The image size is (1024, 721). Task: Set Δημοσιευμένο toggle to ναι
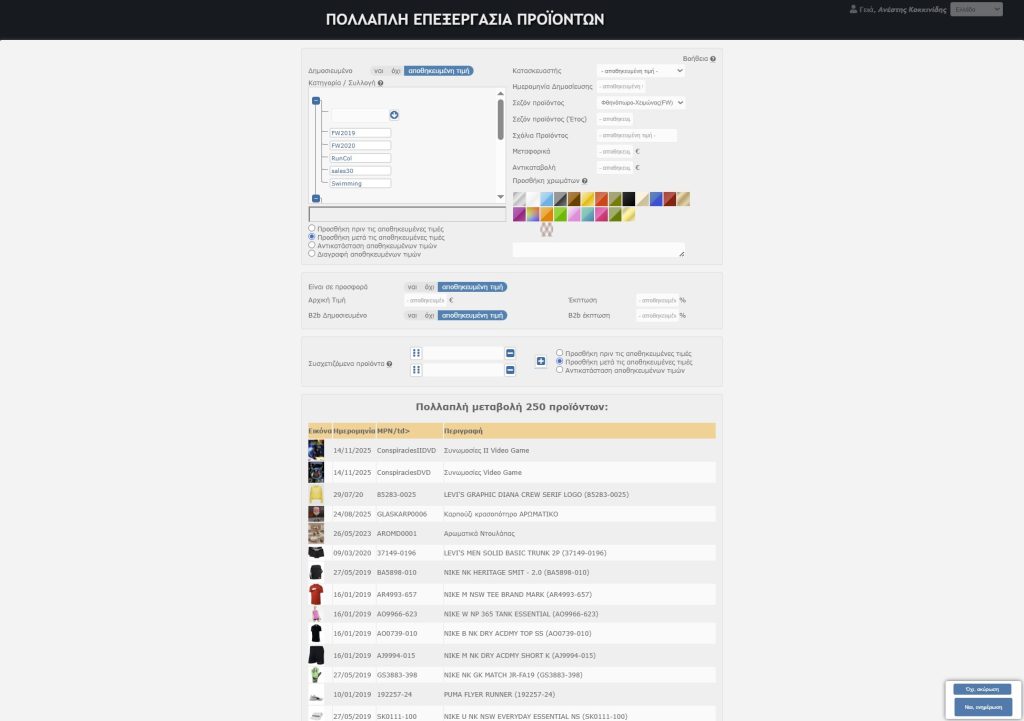click(378, 71)
